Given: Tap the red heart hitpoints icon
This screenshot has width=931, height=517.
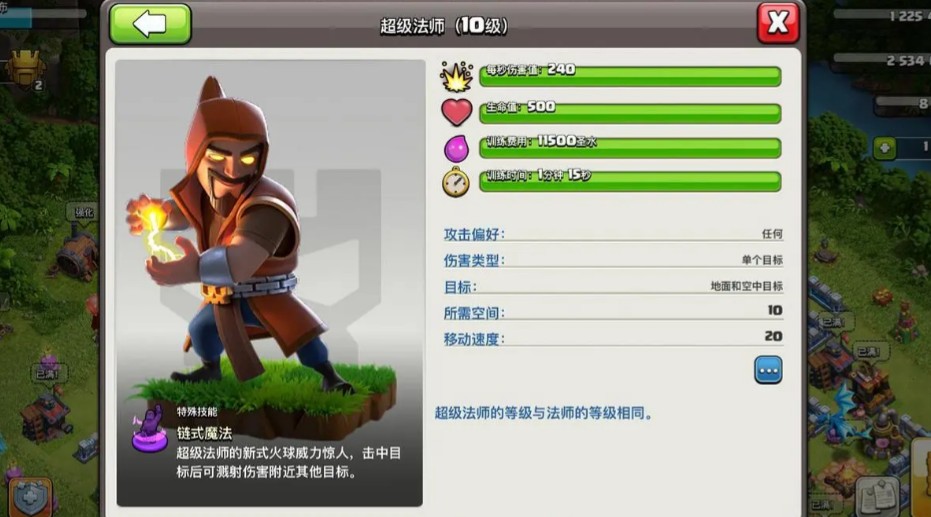Looking at the screenshot, I should 456,112.
